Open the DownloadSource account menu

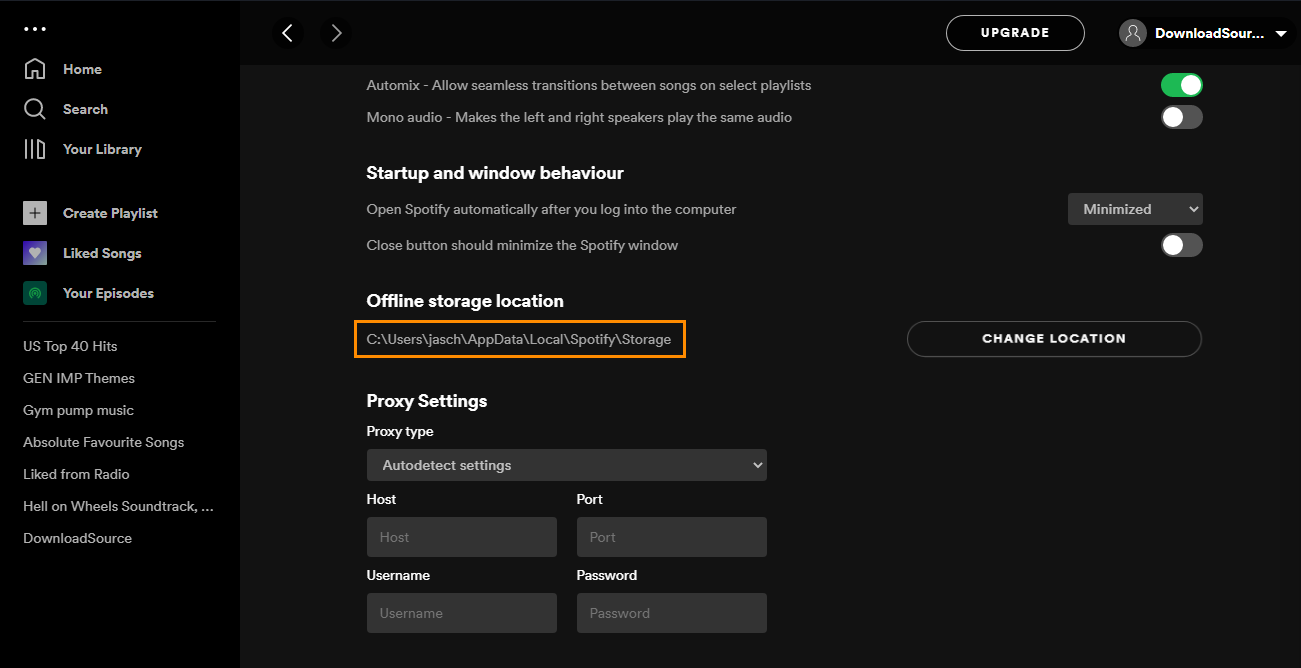click(x=1206, y=33)
